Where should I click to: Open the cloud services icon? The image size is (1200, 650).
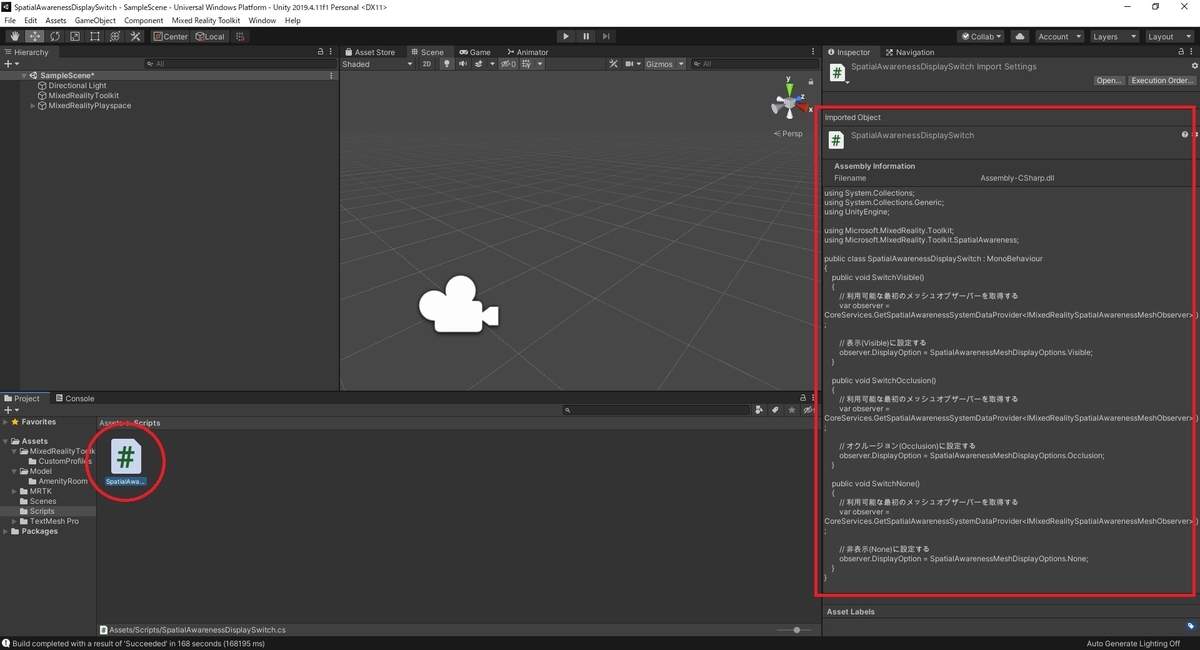tap(1019, 36)
